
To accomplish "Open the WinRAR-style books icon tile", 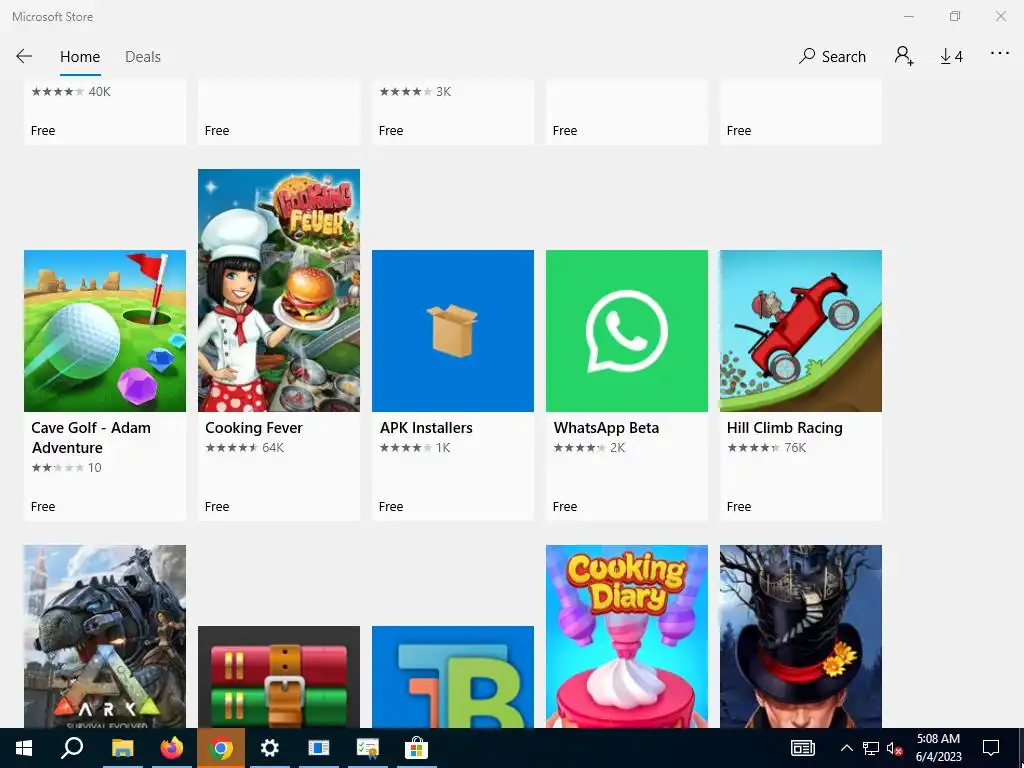I will (x=279, y=677).
